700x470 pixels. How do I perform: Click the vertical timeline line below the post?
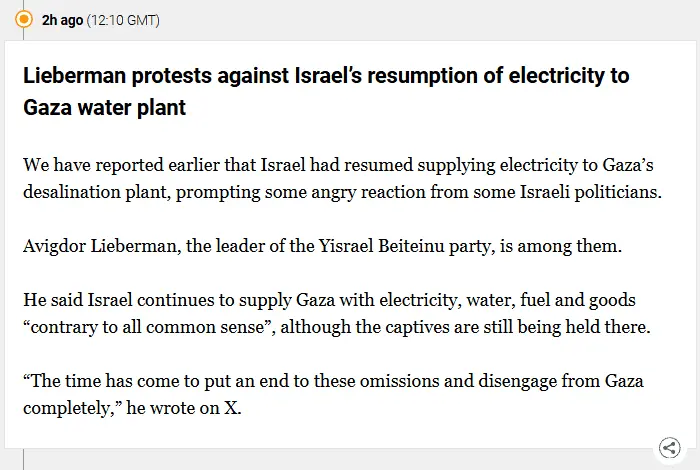point(24,458)
